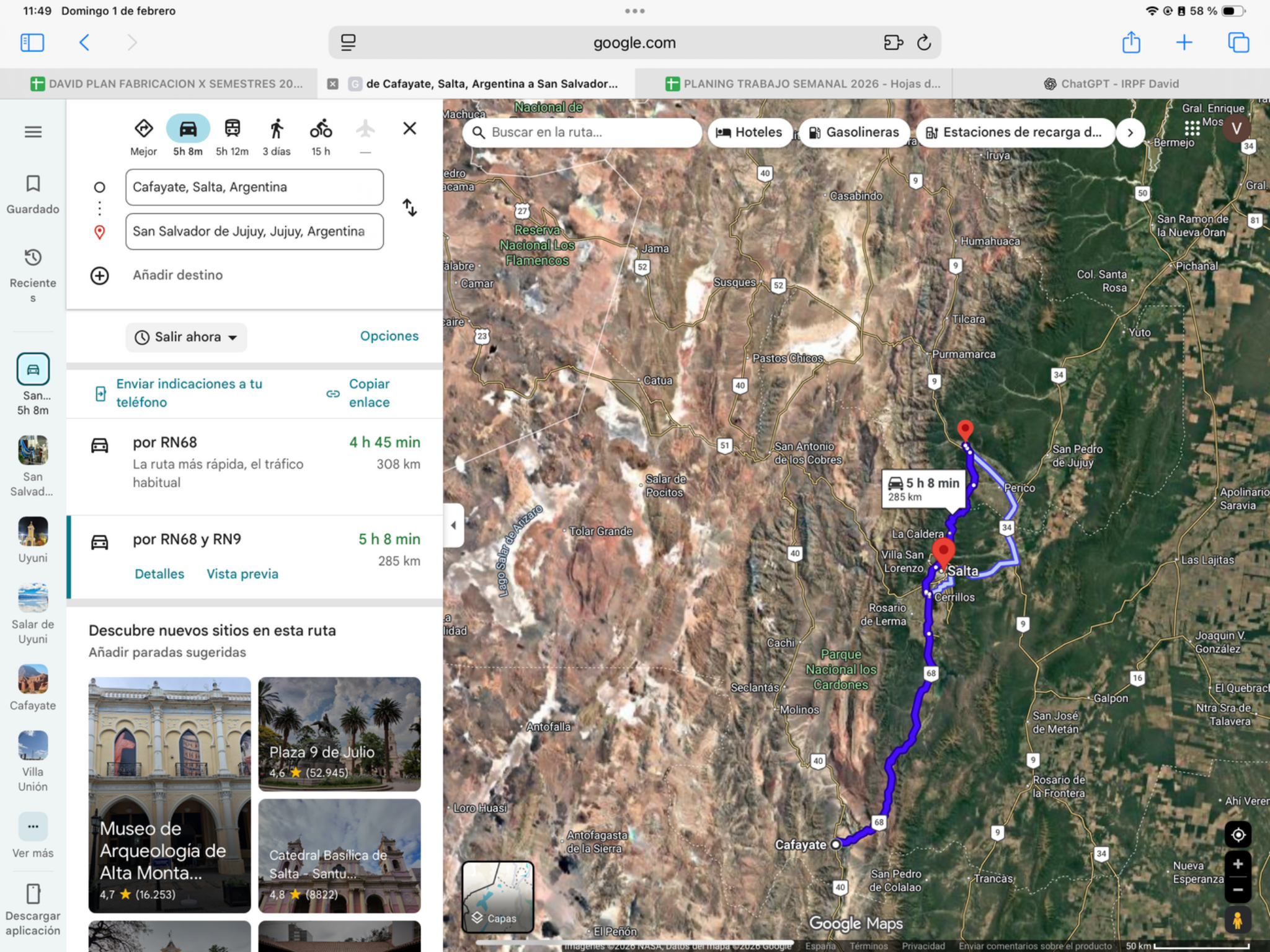
Task: Open Guardado saved places
Action: point(33,194)
